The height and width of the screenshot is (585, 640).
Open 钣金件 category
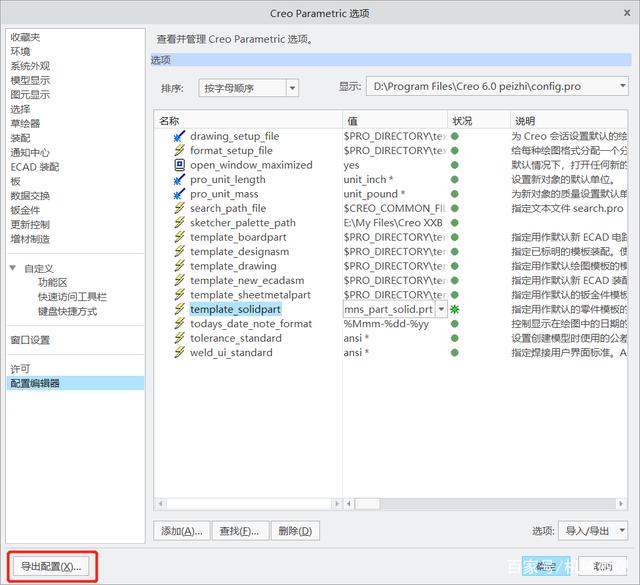click(25, 210)
